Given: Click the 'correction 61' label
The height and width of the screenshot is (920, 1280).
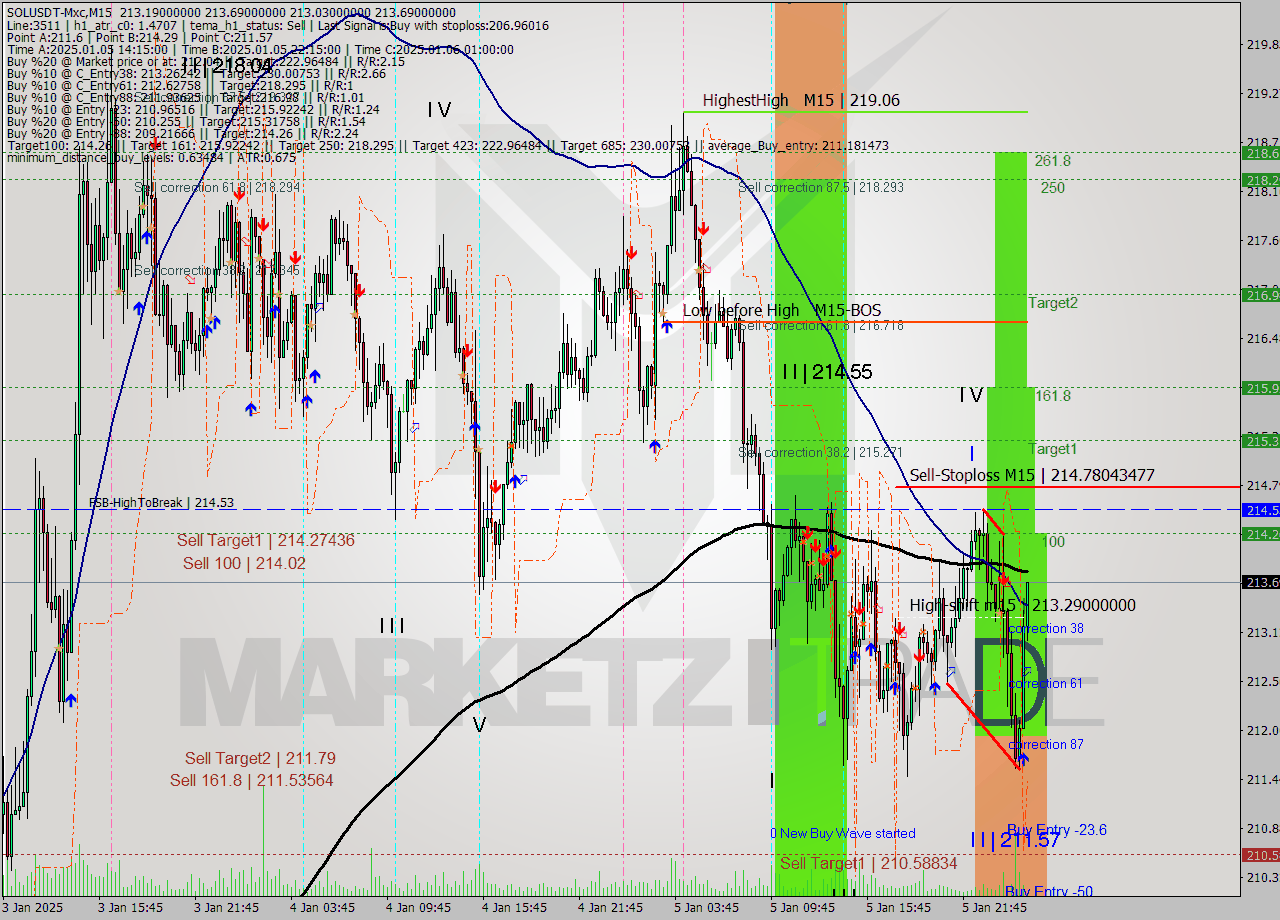Looking at the screenshot, I should coord(1046,683).
